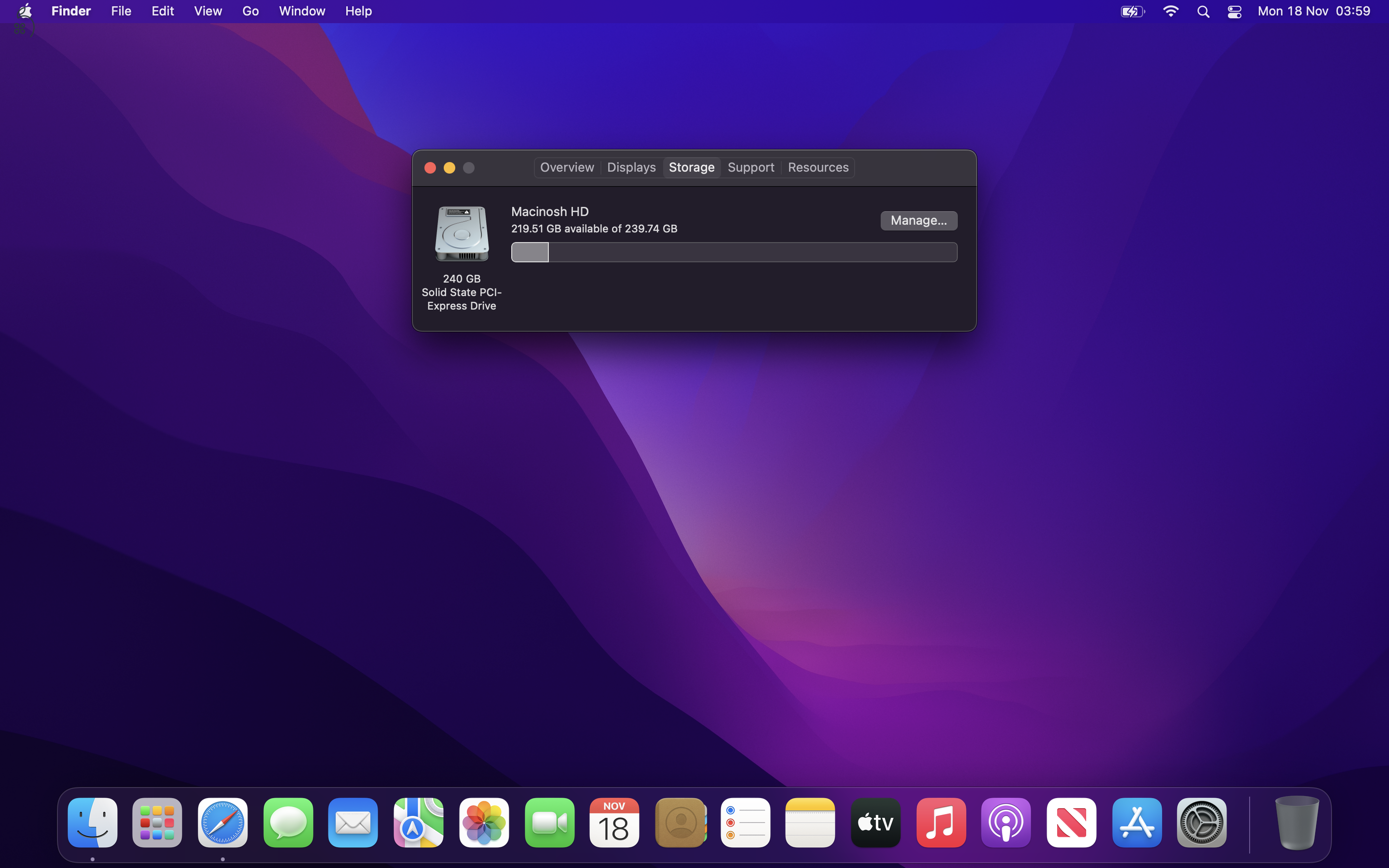
Task: Open Music app in Dock
Action: [941, 822]
